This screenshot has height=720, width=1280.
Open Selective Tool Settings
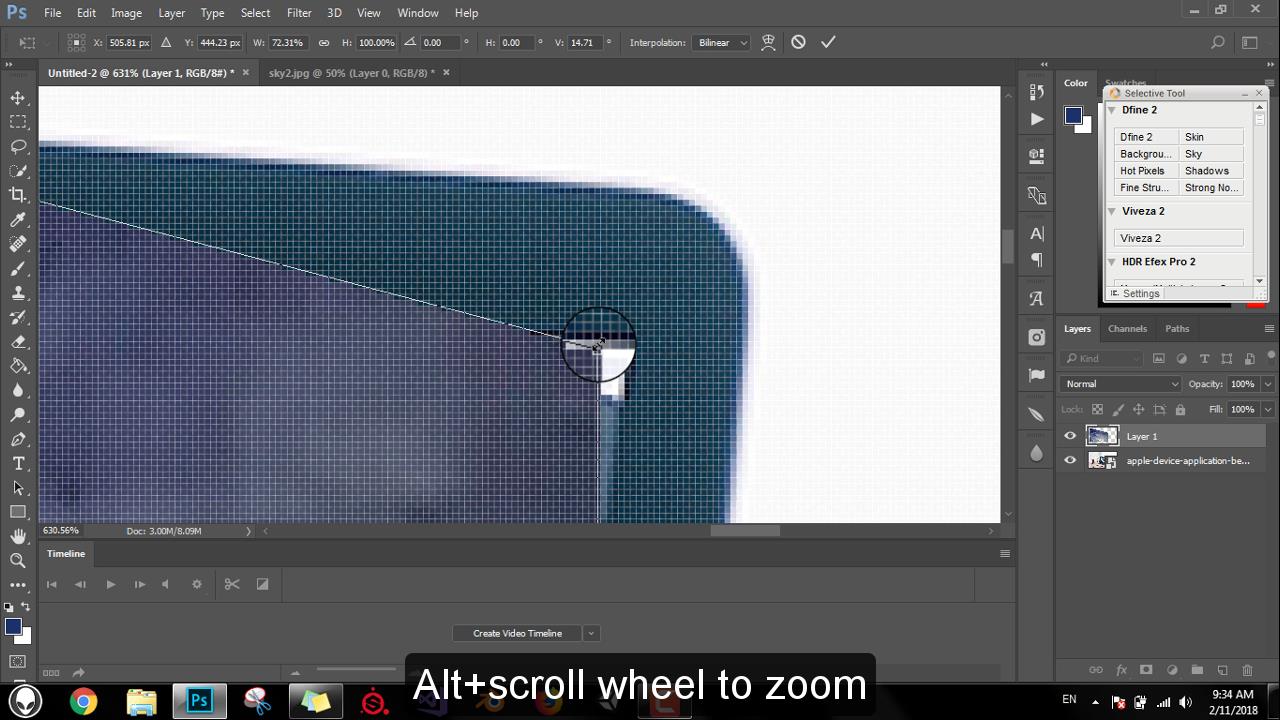click(x=1135, y=293)
